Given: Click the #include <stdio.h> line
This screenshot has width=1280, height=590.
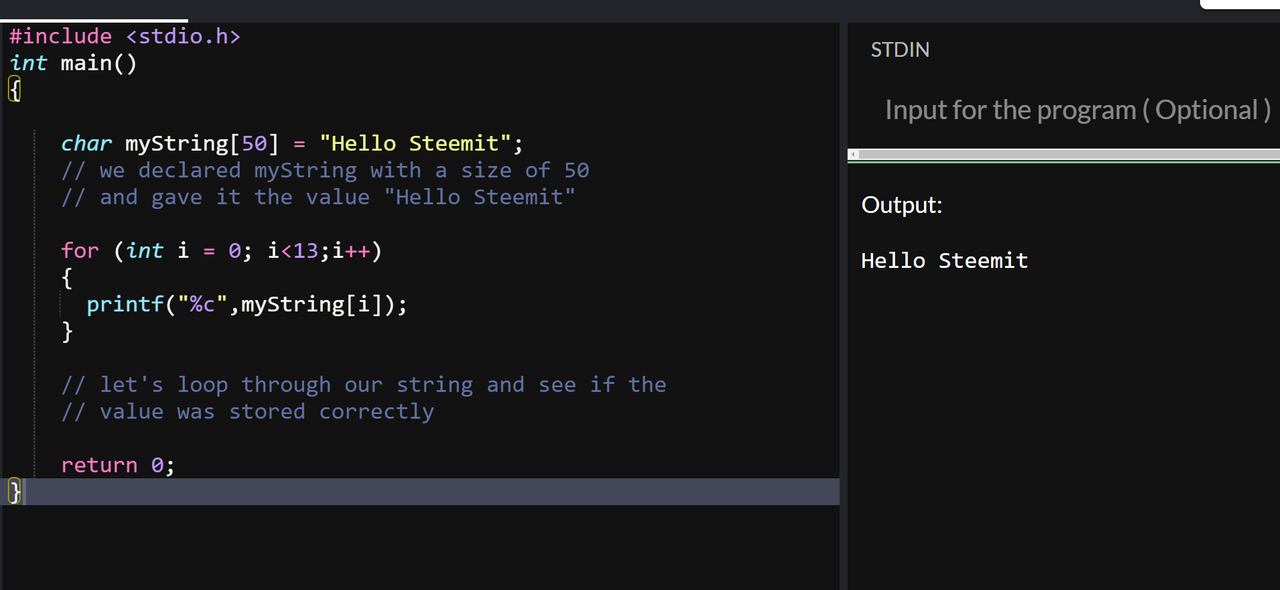Looking at the screenshot, I should tap(125, 36).
